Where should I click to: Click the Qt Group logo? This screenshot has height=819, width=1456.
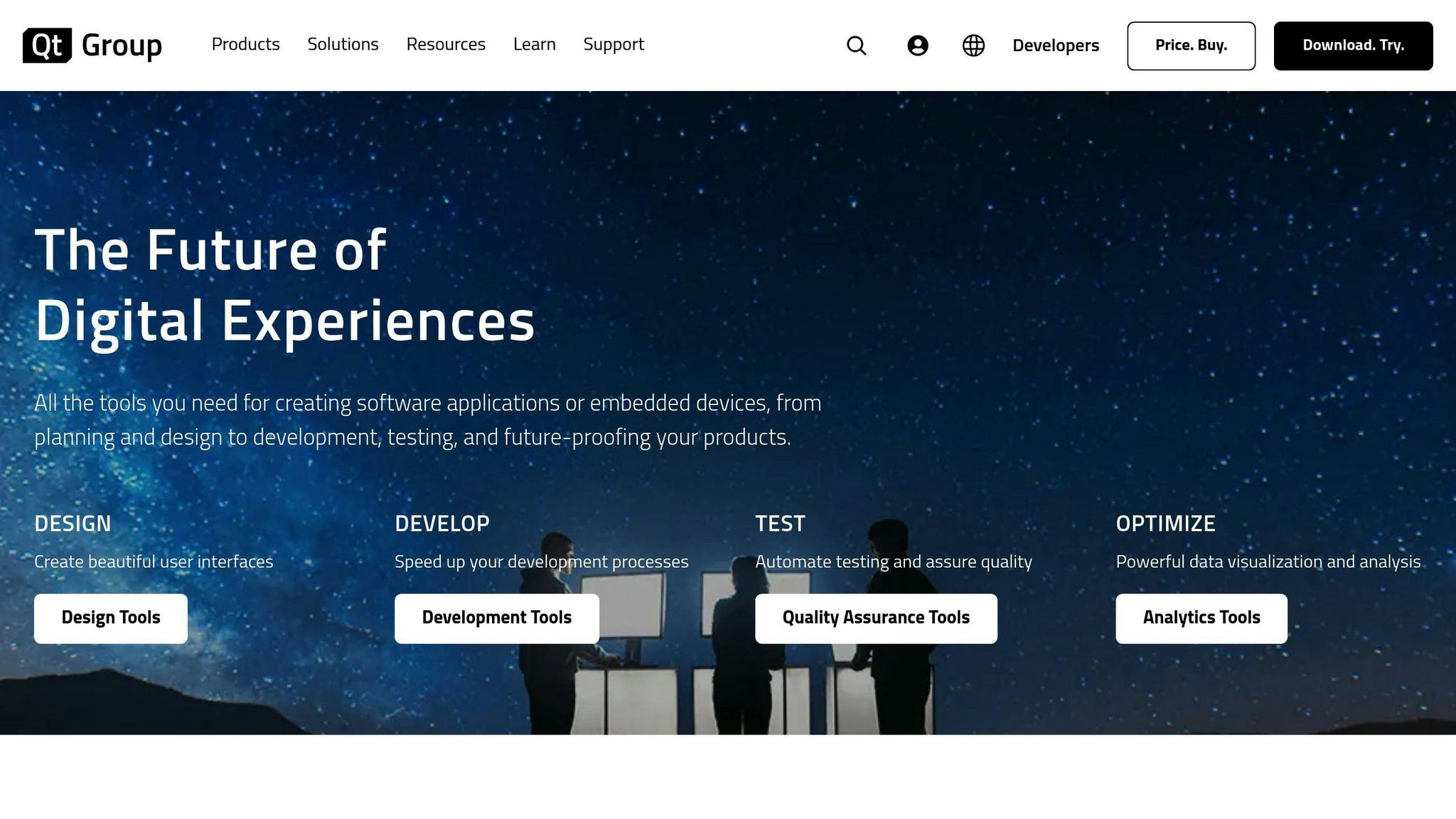pyautogui.click(x=92, y=45)
